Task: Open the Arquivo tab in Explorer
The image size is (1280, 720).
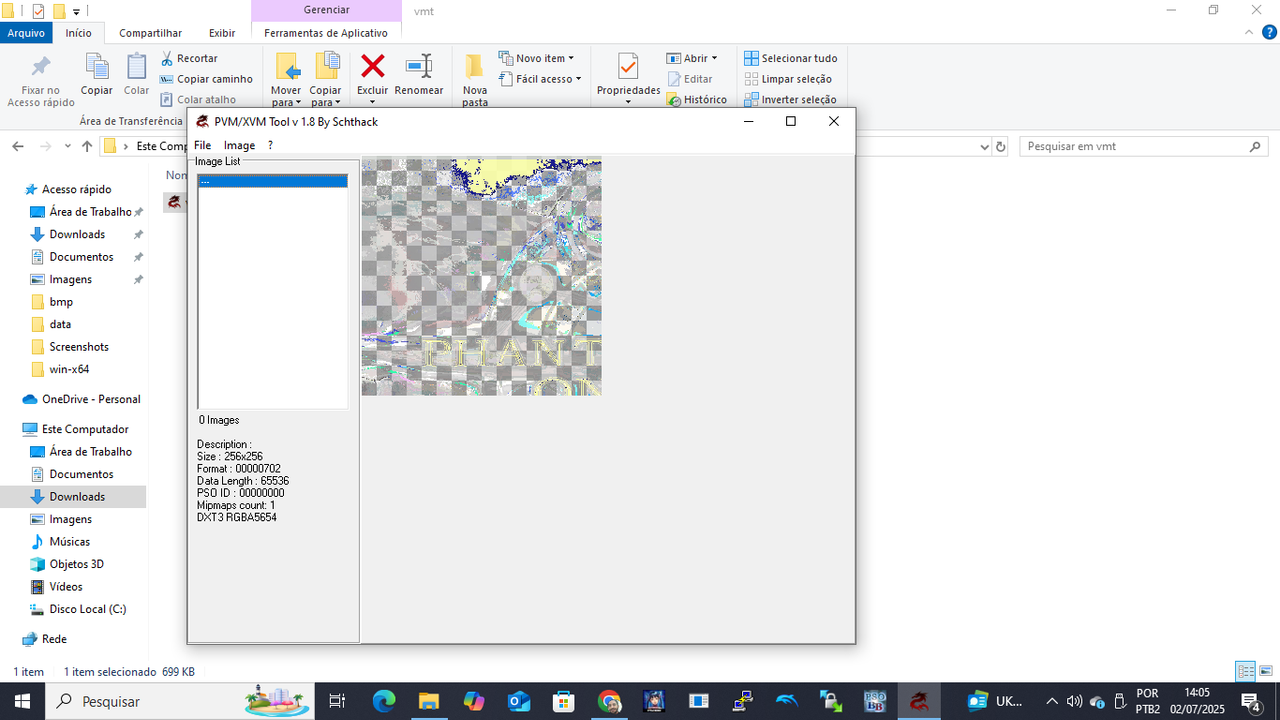Action: pos(26,33)
